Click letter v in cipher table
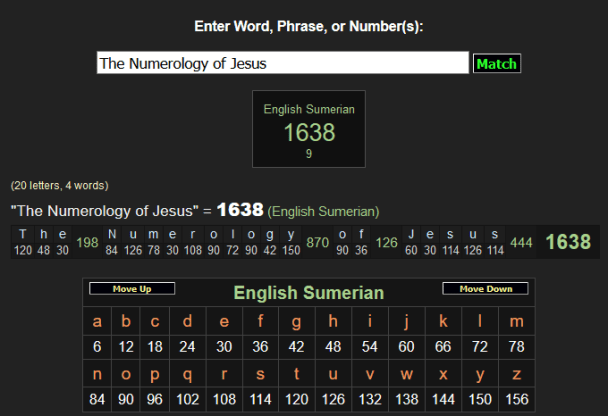 (x=370, y=374)
